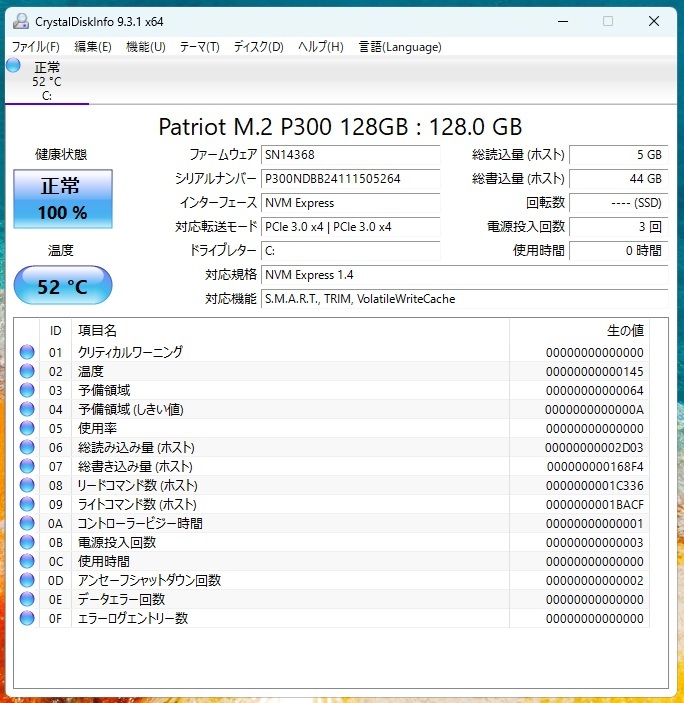Click the 正常 100 % health status button
Image resolution: width=684 pixels, height=703 pixels.
tap(63, 199)
